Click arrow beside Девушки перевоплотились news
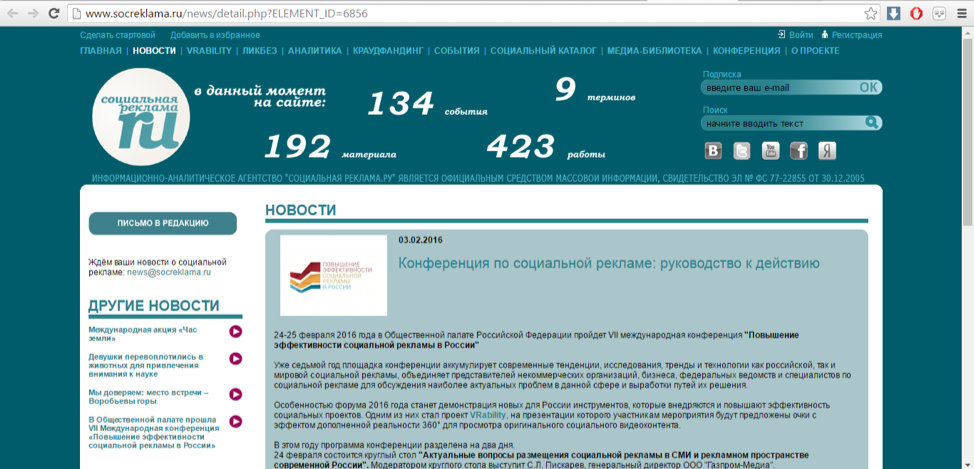This screenshot has width=974, height=469. (x=235, y=358)
